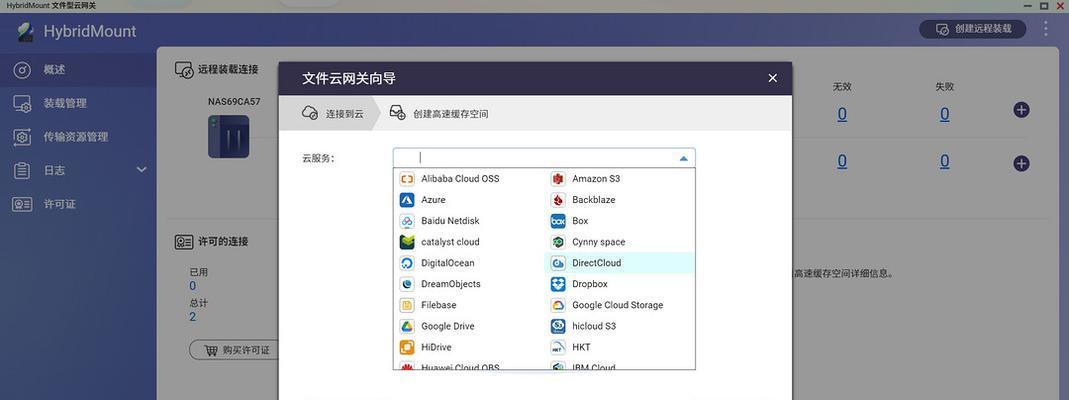Choose the HKT icon
The width and height of the screenshot is (1069, 400).
(558, 348)
